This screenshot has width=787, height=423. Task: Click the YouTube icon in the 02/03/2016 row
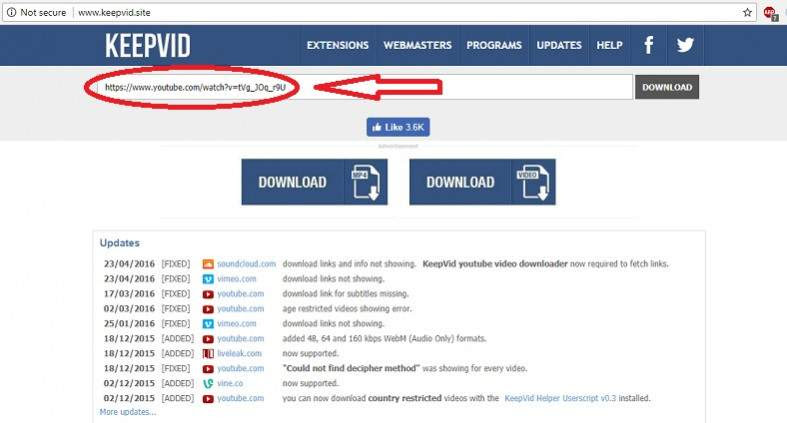[x=208, y=309]
